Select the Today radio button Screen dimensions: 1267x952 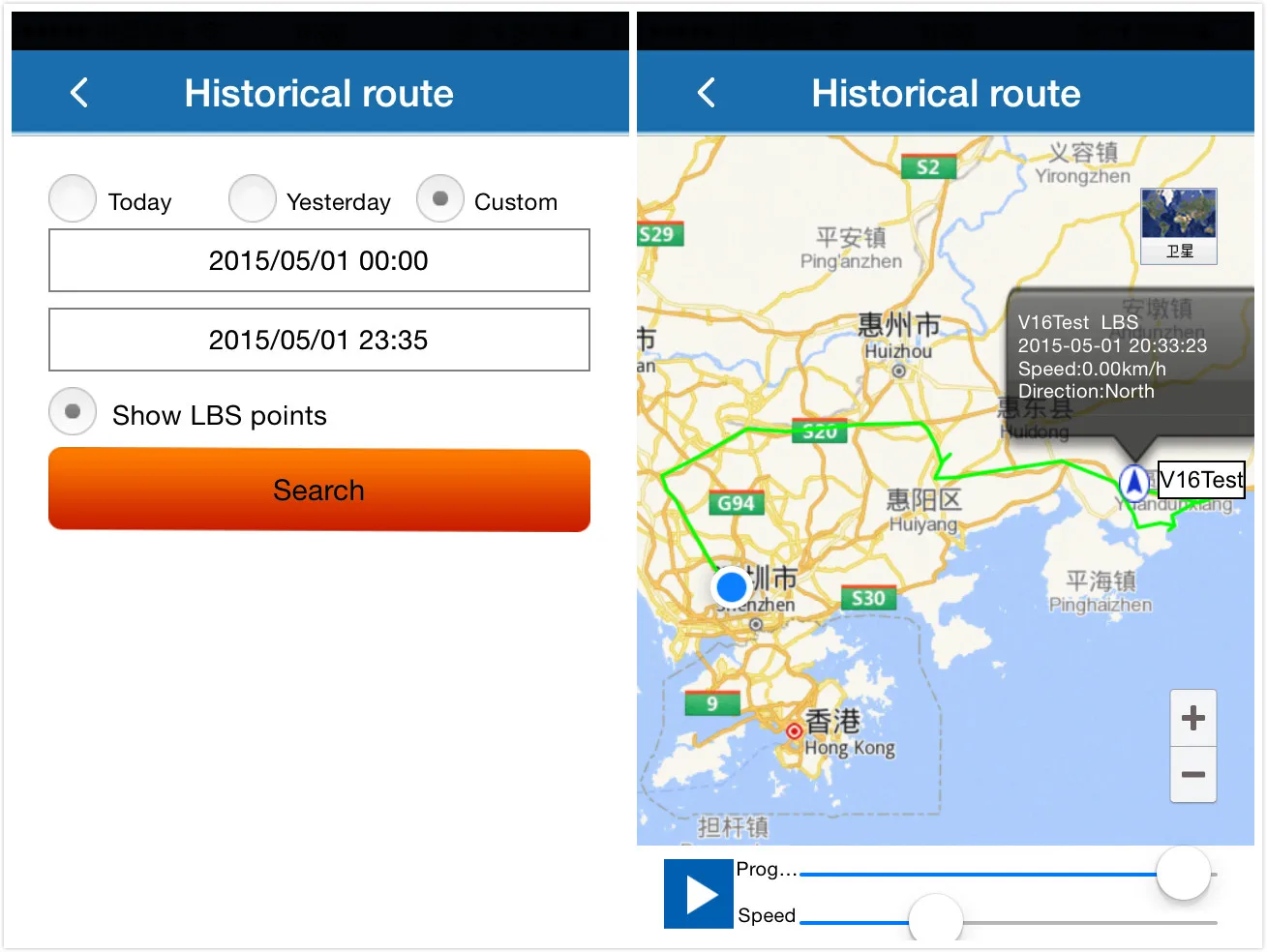[x=73, y=198]
